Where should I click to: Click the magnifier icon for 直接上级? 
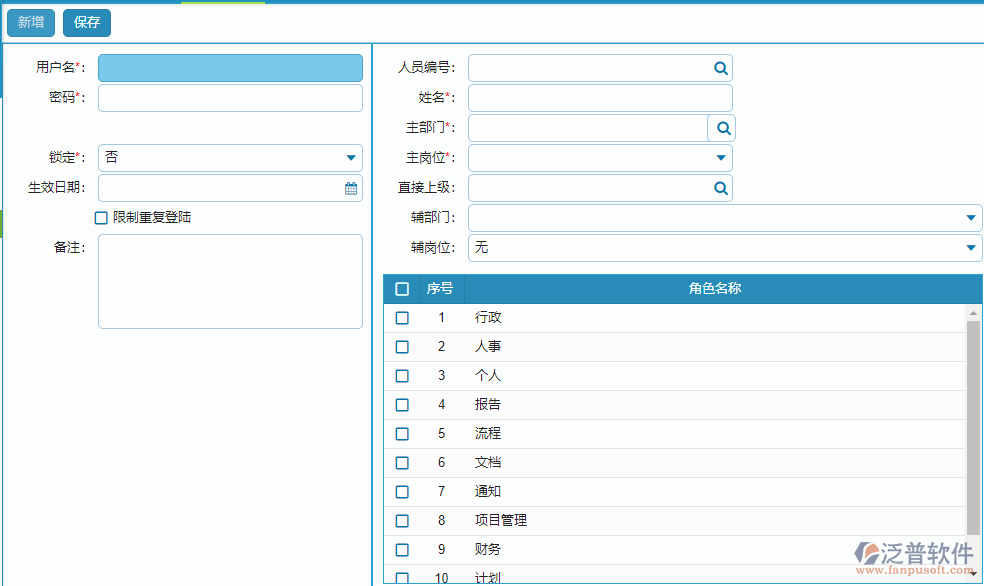tap(720, 187)
